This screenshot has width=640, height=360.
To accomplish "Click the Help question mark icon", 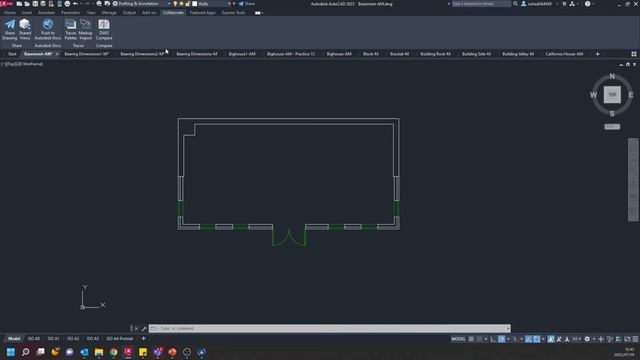I will point(587,4).
